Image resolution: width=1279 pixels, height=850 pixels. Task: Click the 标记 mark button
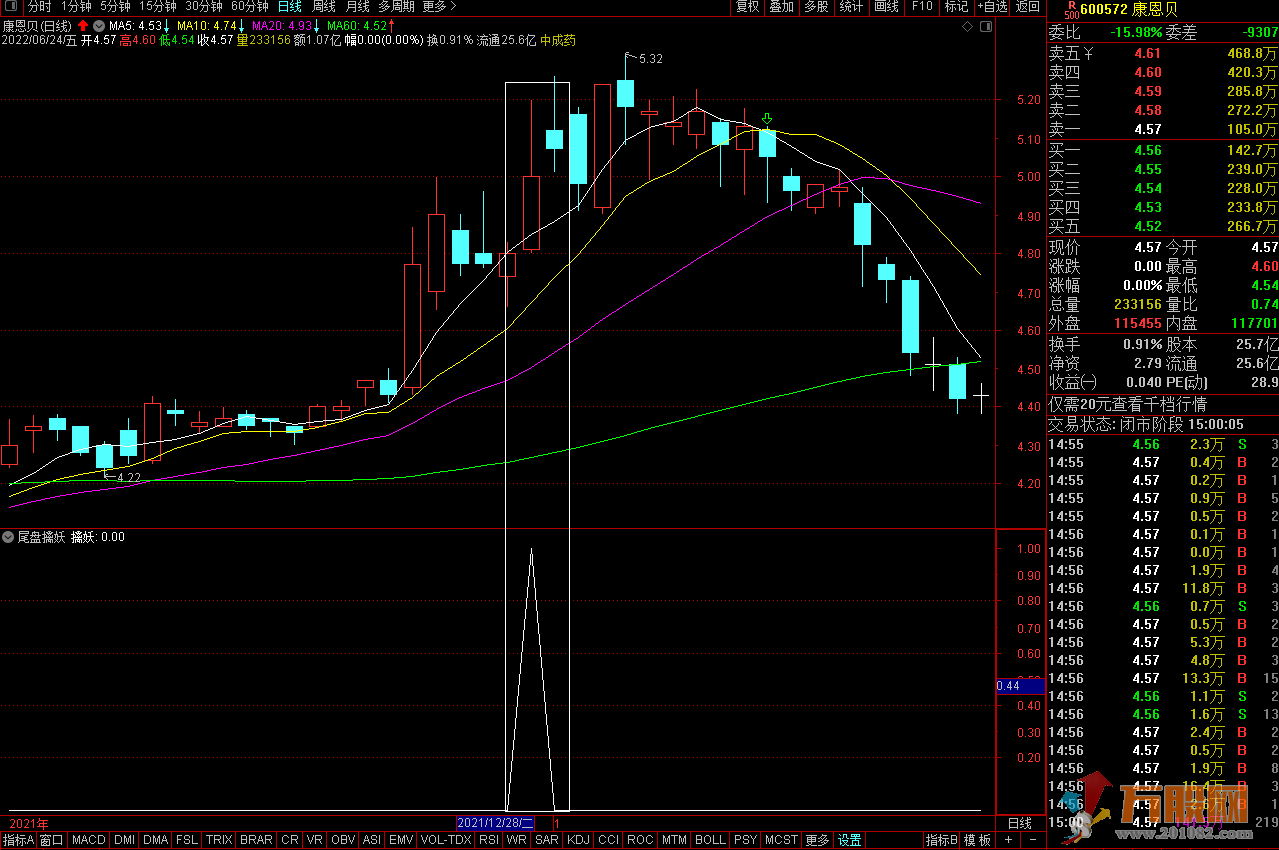pos(956,7)
